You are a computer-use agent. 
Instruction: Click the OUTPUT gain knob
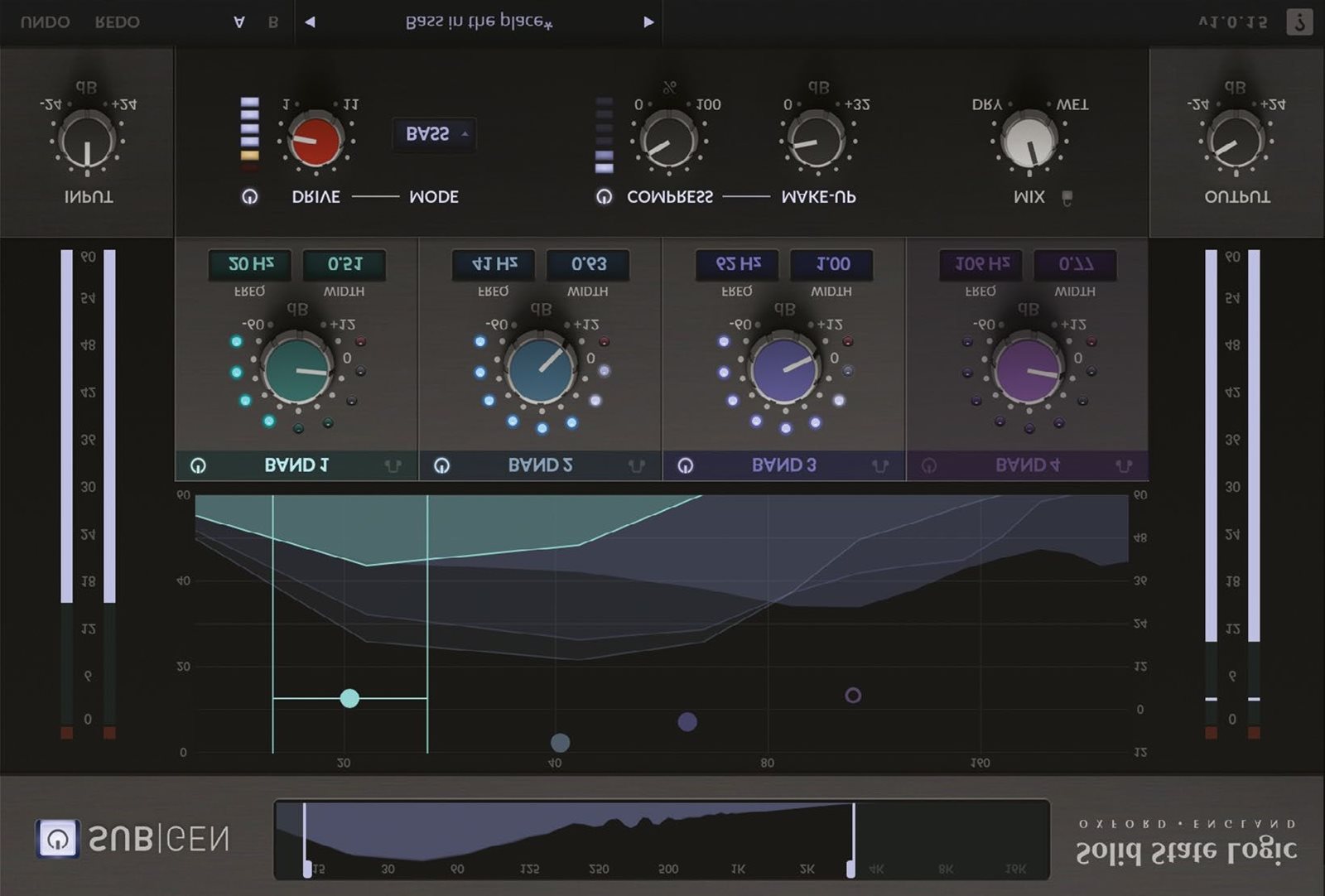point(1236,141)
